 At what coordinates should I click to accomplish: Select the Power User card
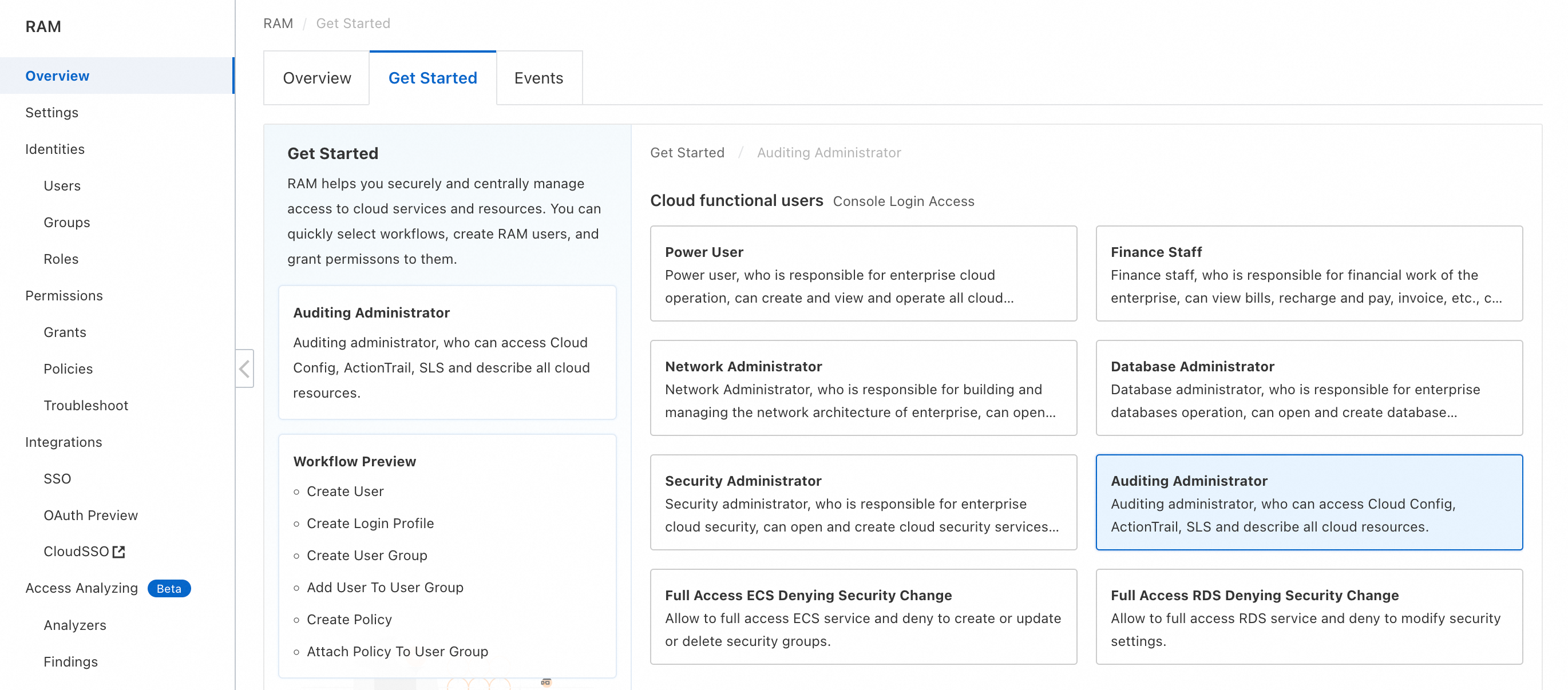pos(862,274)
